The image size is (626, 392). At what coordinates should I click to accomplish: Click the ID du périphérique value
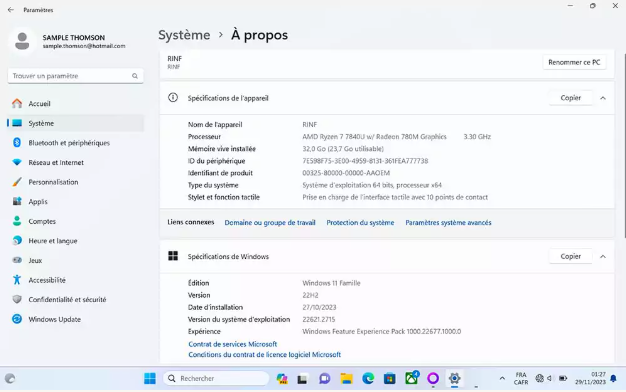click(x=365, y=161)
